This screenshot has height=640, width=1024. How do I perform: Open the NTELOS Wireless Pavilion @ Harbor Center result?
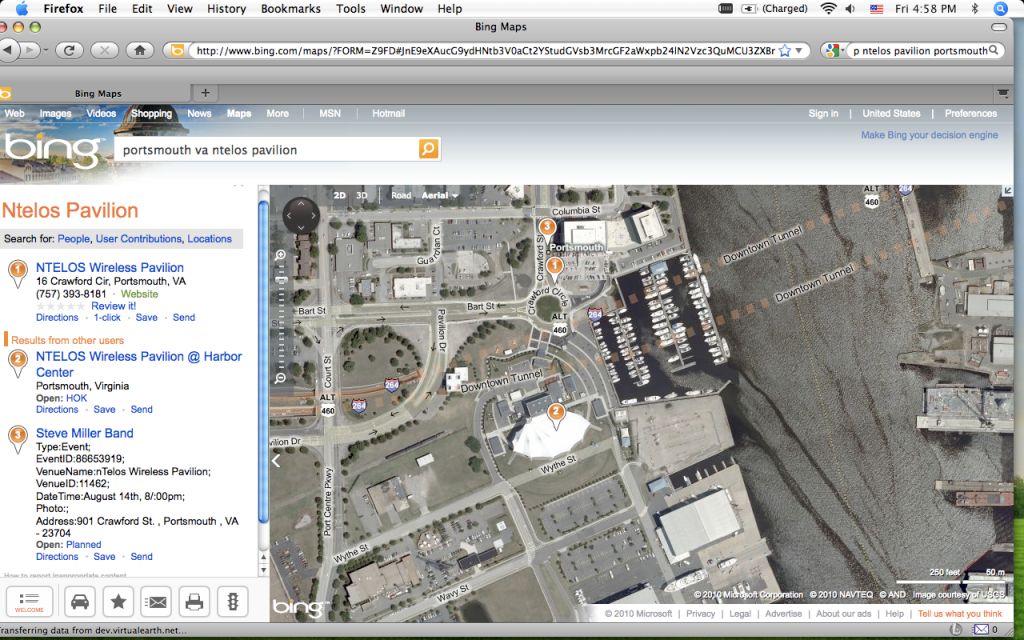click(x=138, y=364)
